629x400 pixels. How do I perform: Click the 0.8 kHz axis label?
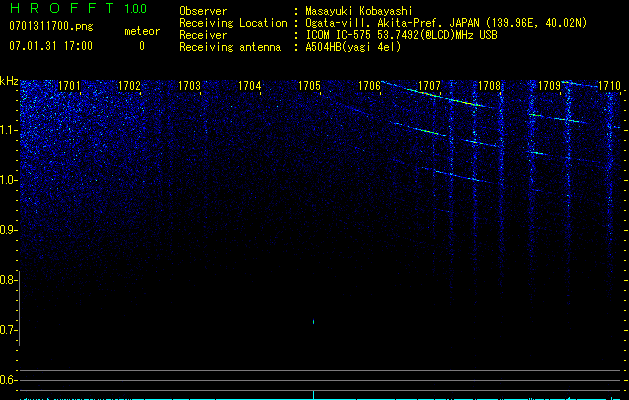[7, 280]
